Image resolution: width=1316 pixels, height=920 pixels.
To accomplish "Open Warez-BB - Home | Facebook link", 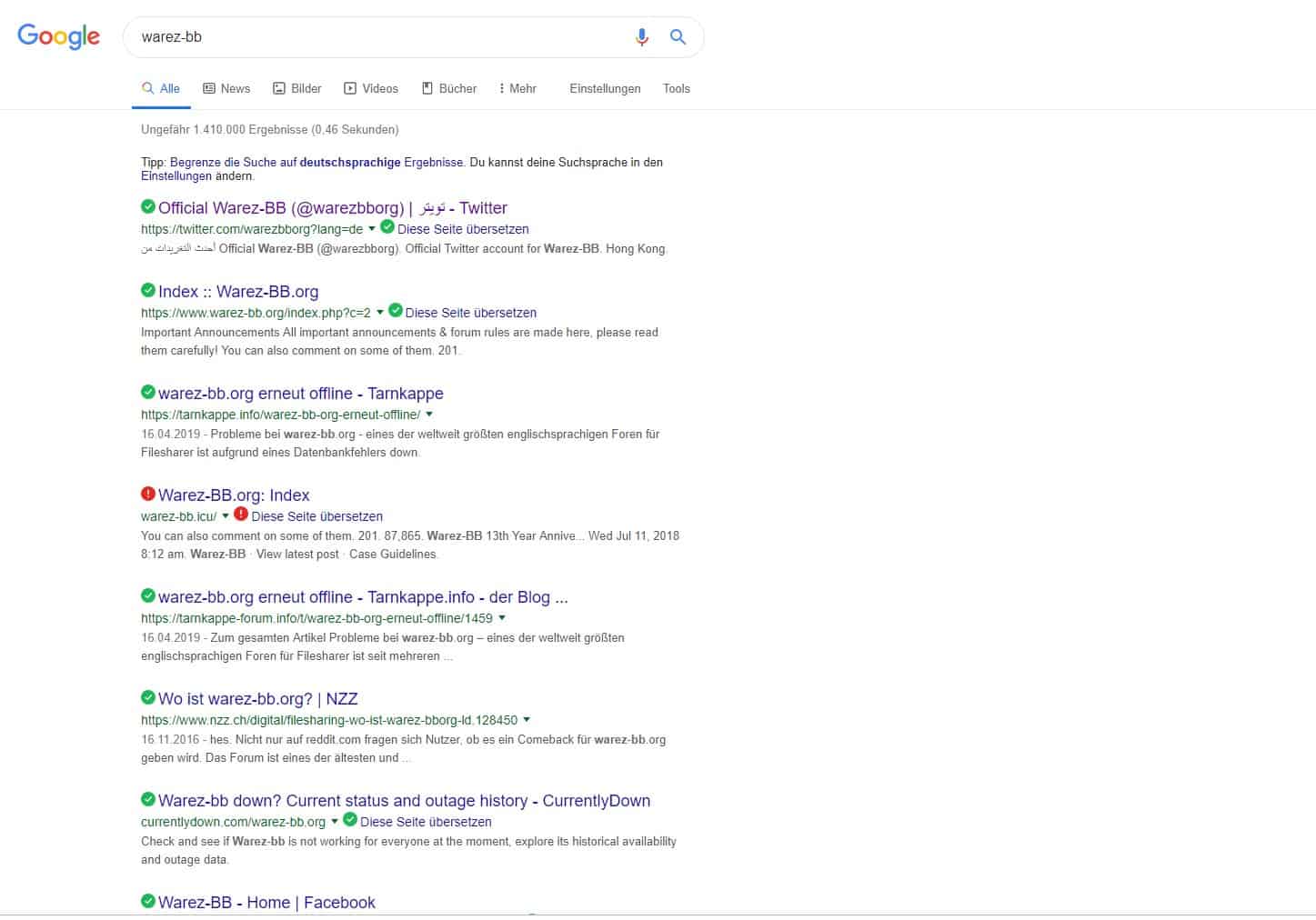I will click(266, 903).
